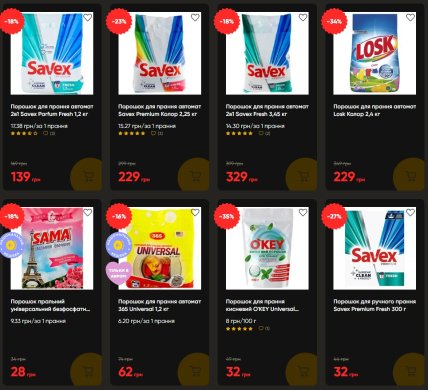Add Savex Parfum Fresh 139 грн to cart
The height and width of the screenshot is (390, 428).
click(87, 176)
